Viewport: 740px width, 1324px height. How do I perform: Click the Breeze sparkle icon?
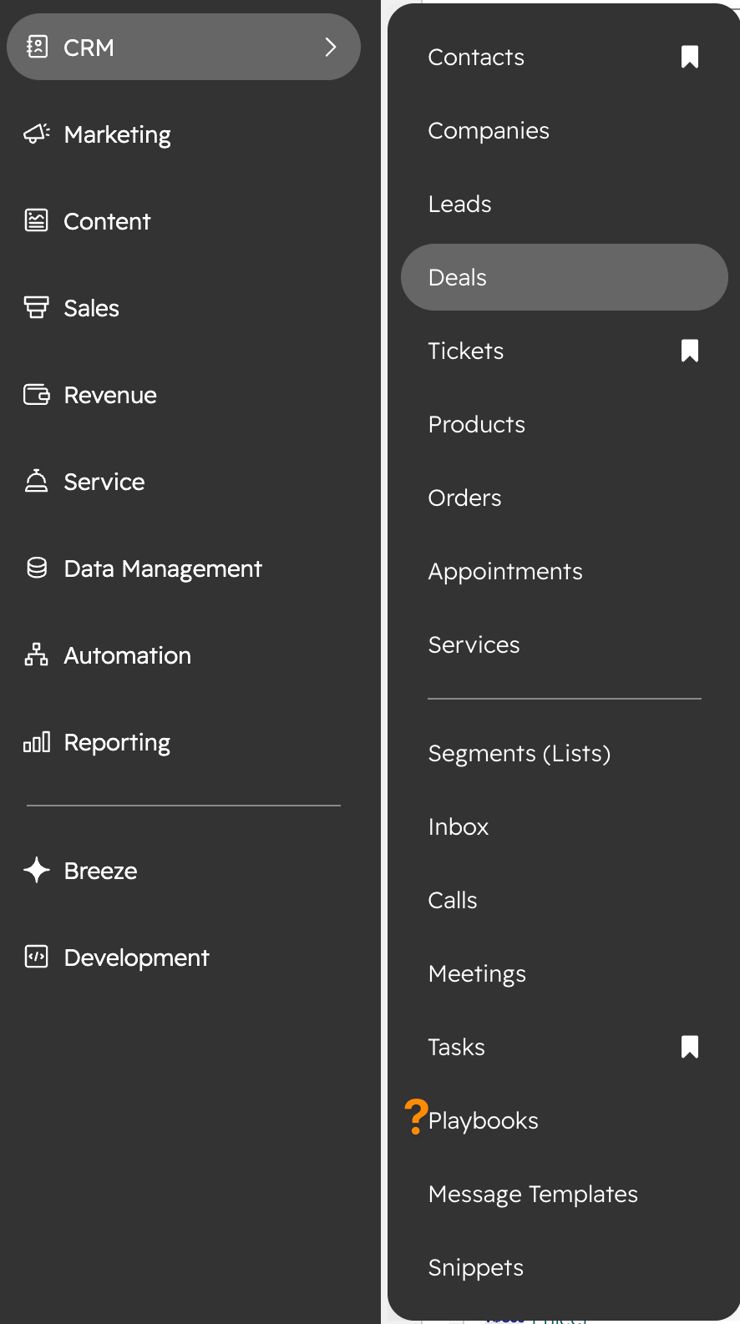click(37, 870)
